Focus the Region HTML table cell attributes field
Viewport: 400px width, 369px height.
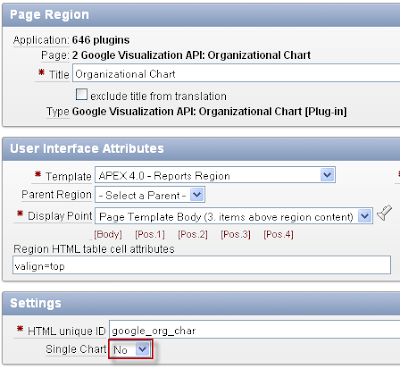[202, 265]
